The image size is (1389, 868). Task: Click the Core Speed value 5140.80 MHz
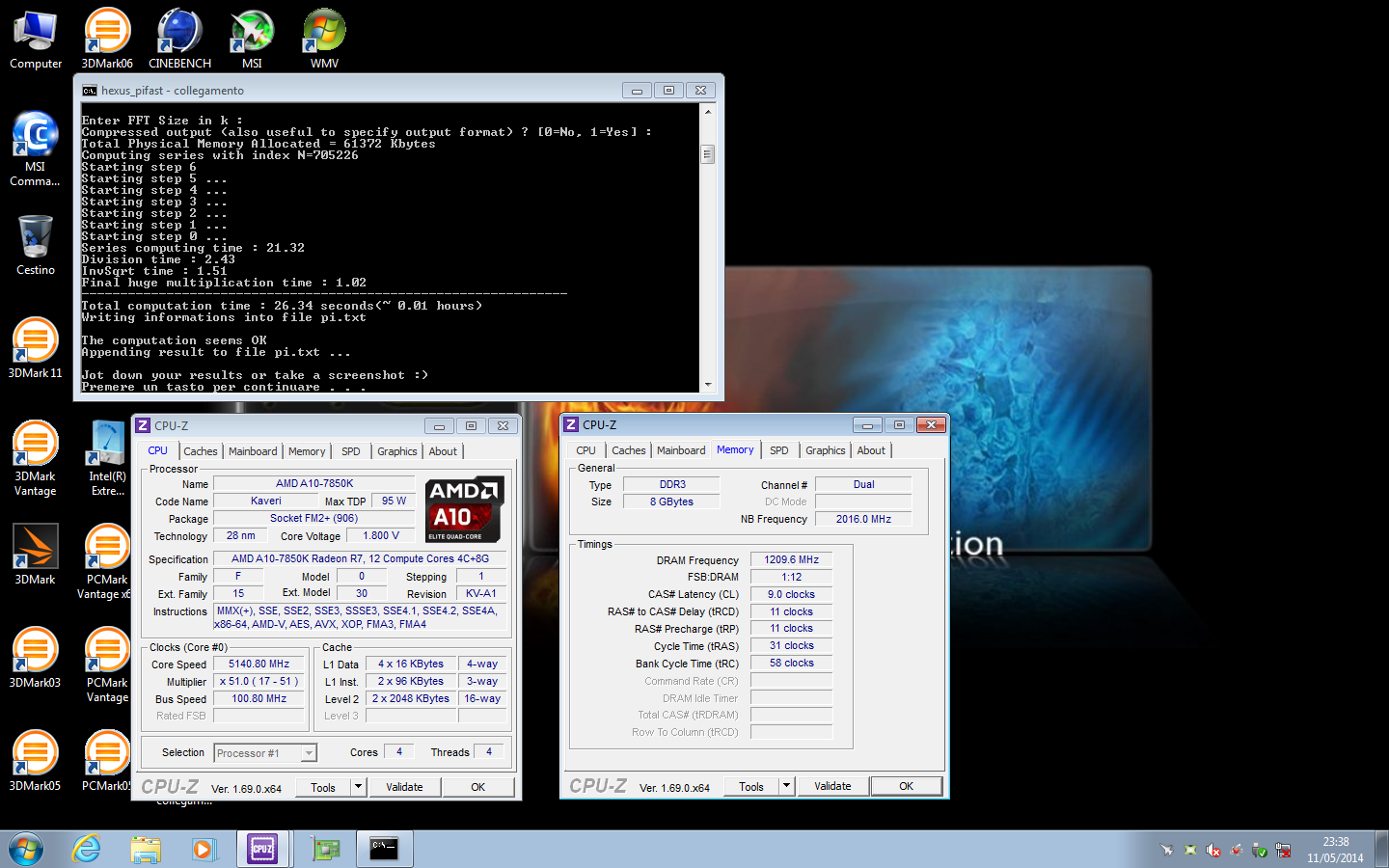click(x=259, y=664)
